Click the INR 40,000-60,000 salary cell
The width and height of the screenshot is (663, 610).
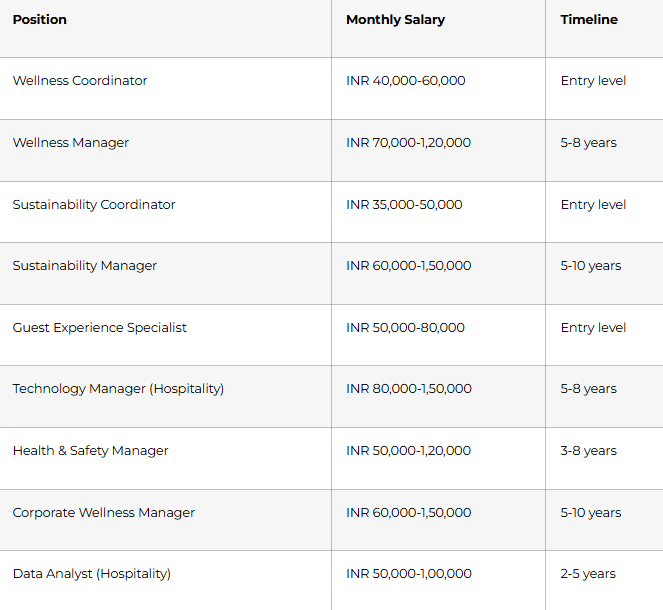[405, 81]
